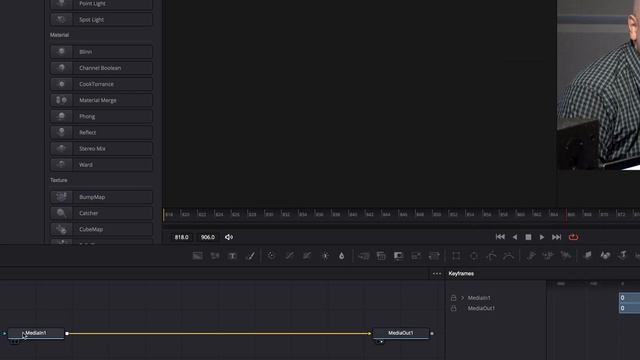Image resolution: width=640 pixels, height=360 pixels.
Task: Select the CubeMap texture tool
Action: point(101,229)
